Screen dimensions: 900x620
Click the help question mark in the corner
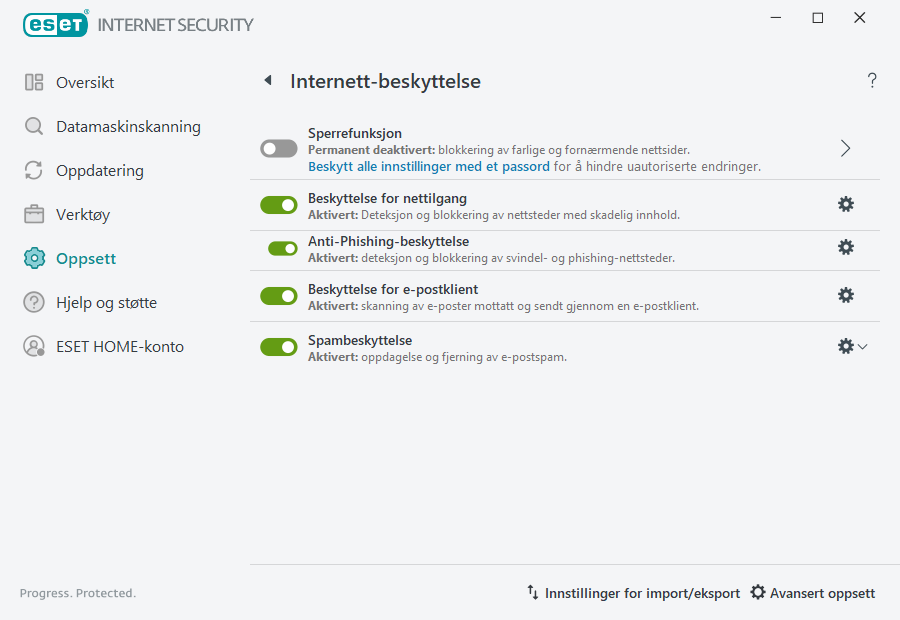click(871, 80)
